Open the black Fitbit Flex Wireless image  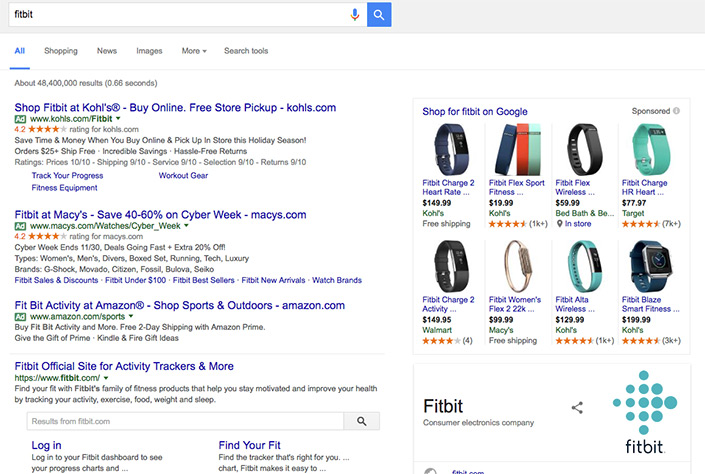pos(585,150)
